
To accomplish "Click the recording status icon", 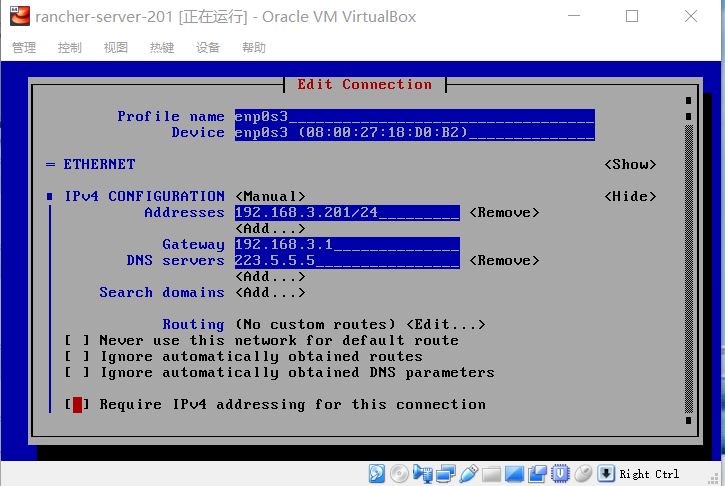I will (x=537, y=474).
